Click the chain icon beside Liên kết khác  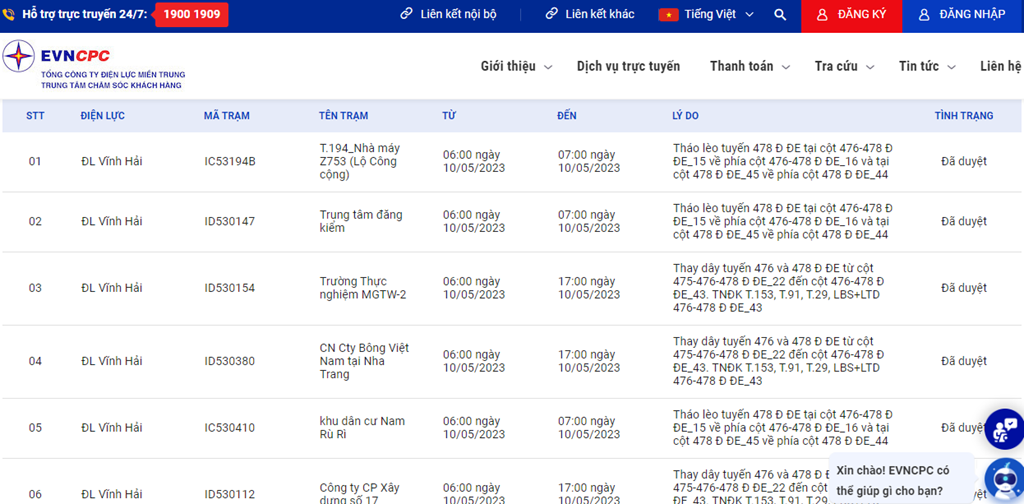(551, 15)
